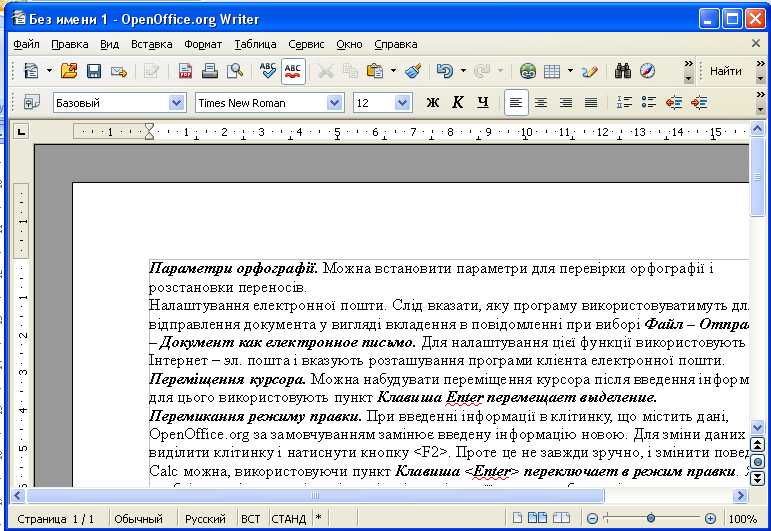Toggle ВСТ insert mode in status bar
The width and height of the screenshot is (771, 531).
pos(251,519)
